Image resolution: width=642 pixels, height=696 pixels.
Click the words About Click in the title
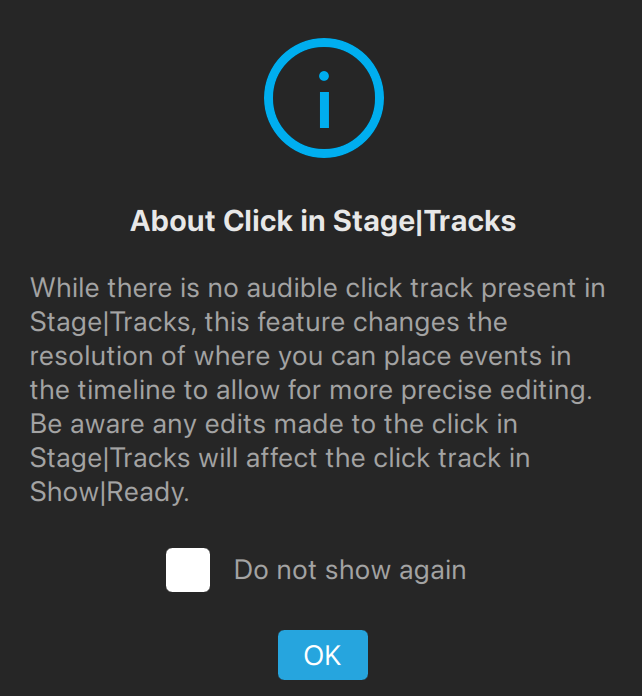click(211, 221)
